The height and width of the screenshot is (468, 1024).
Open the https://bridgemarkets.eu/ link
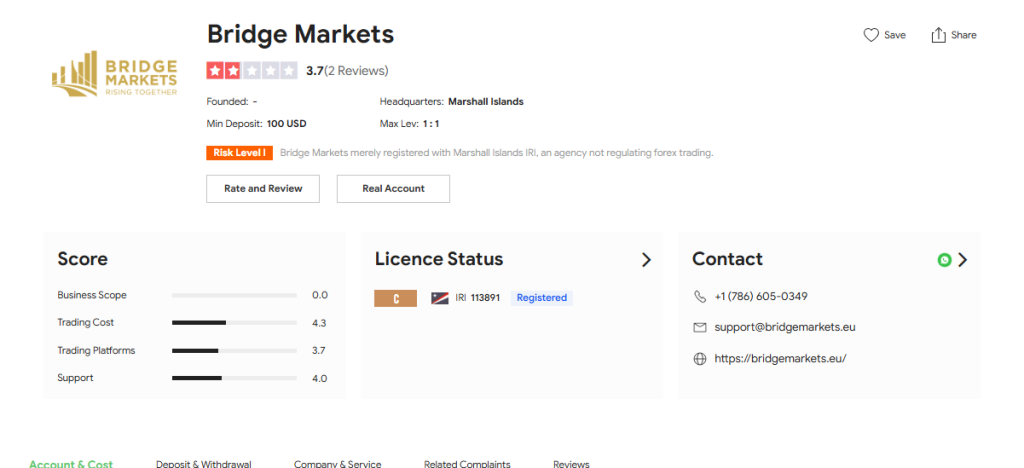point(780,358)
